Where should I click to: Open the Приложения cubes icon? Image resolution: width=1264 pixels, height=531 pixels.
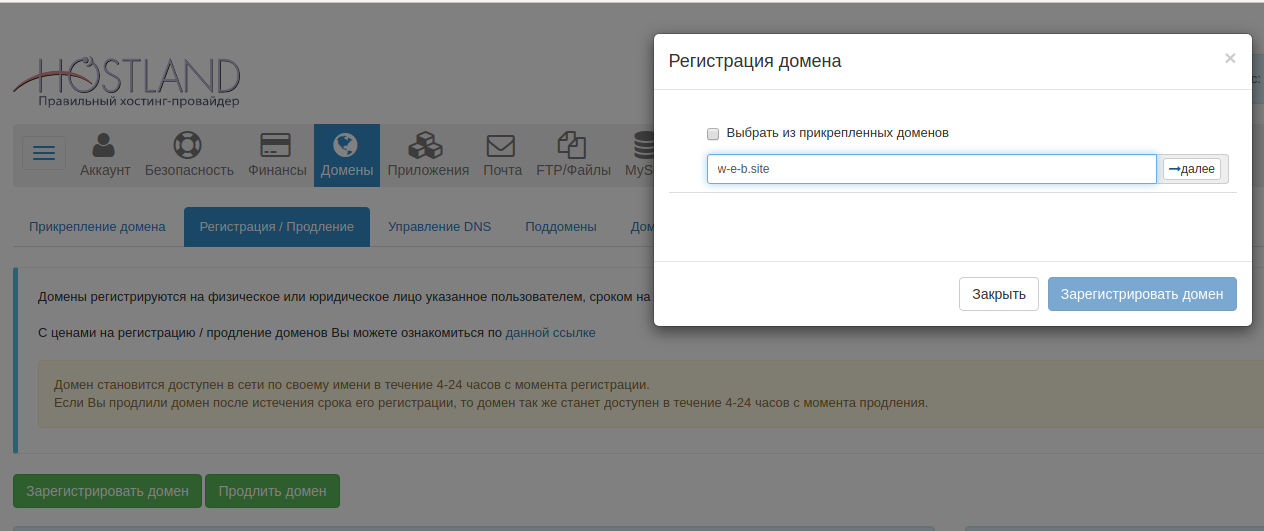[427, 146]
